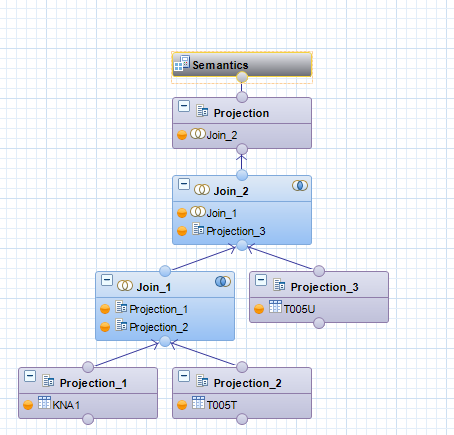Viewport: 454px width, 435px height.
Task: Click the Join_1 node header icon
Action: point(125,286)
